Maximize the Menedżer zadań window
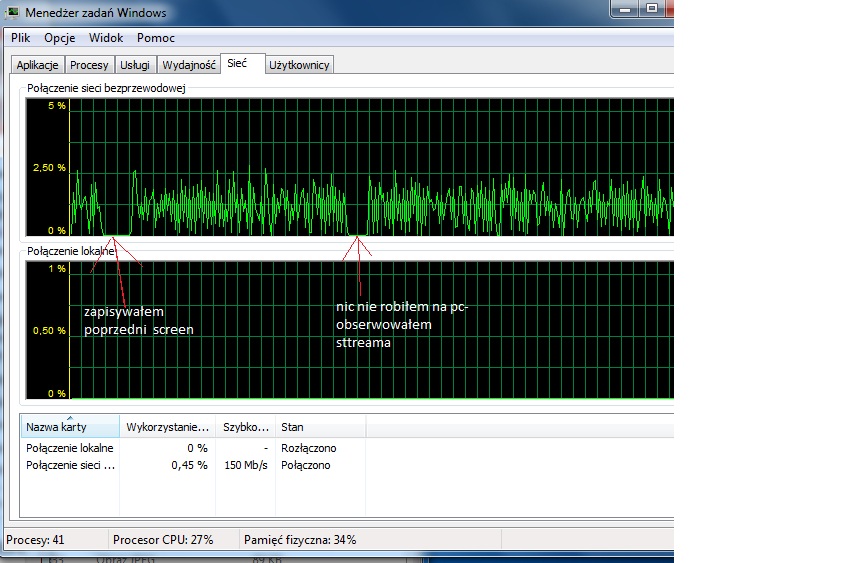This screenshot has height=563, width=864. 652,9
